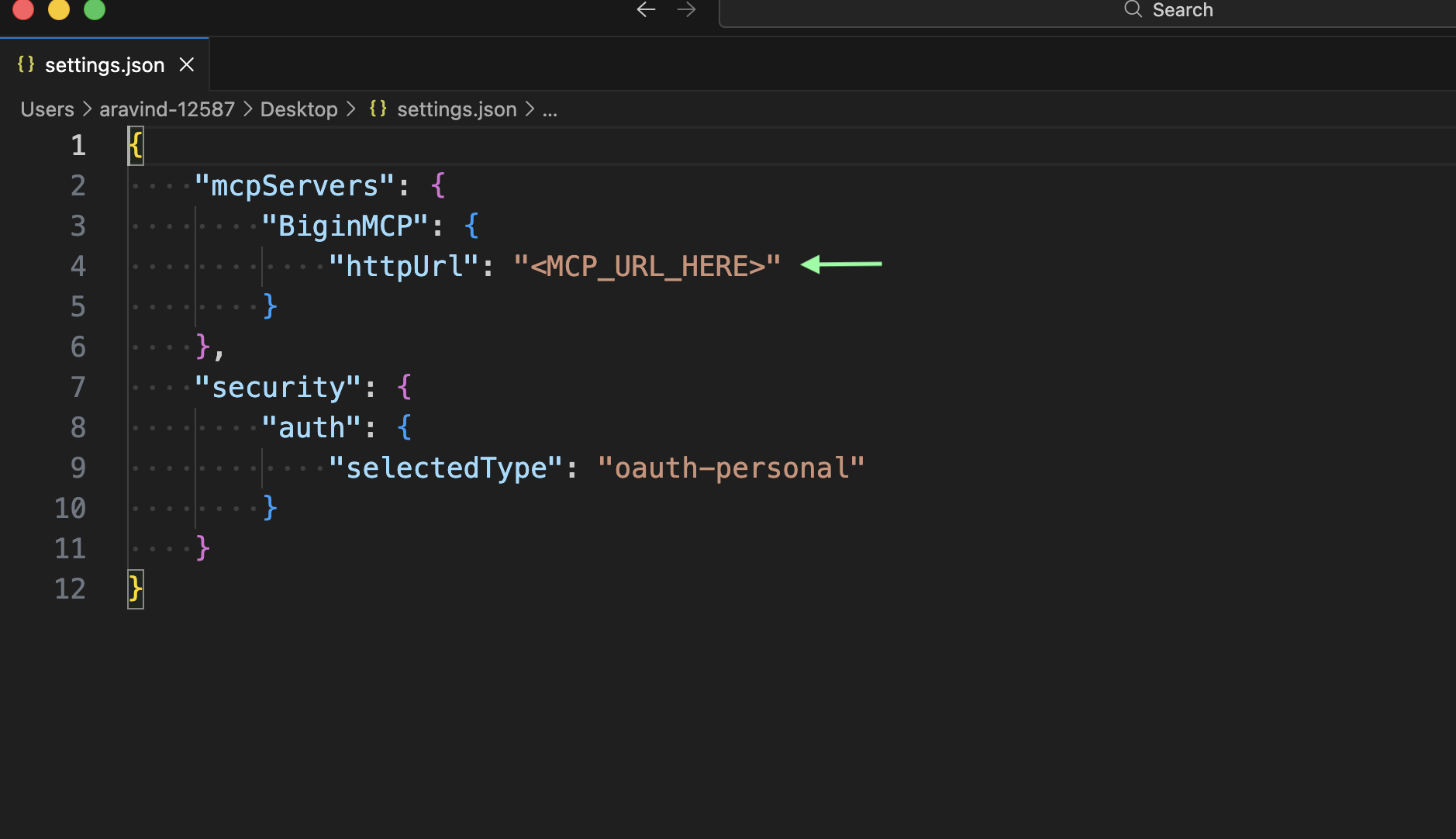This screenshot has width=1456, height=839.
Task: Click the forward navigation arrow
Action: [686, 9]
